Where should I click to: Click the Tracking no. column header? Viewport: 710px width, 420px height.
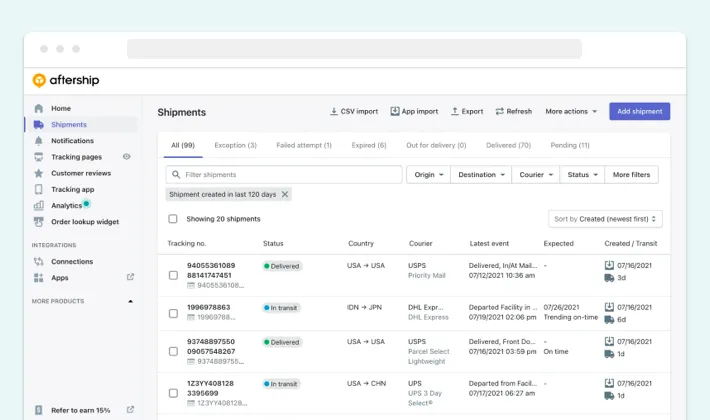(x=187, y=243)
